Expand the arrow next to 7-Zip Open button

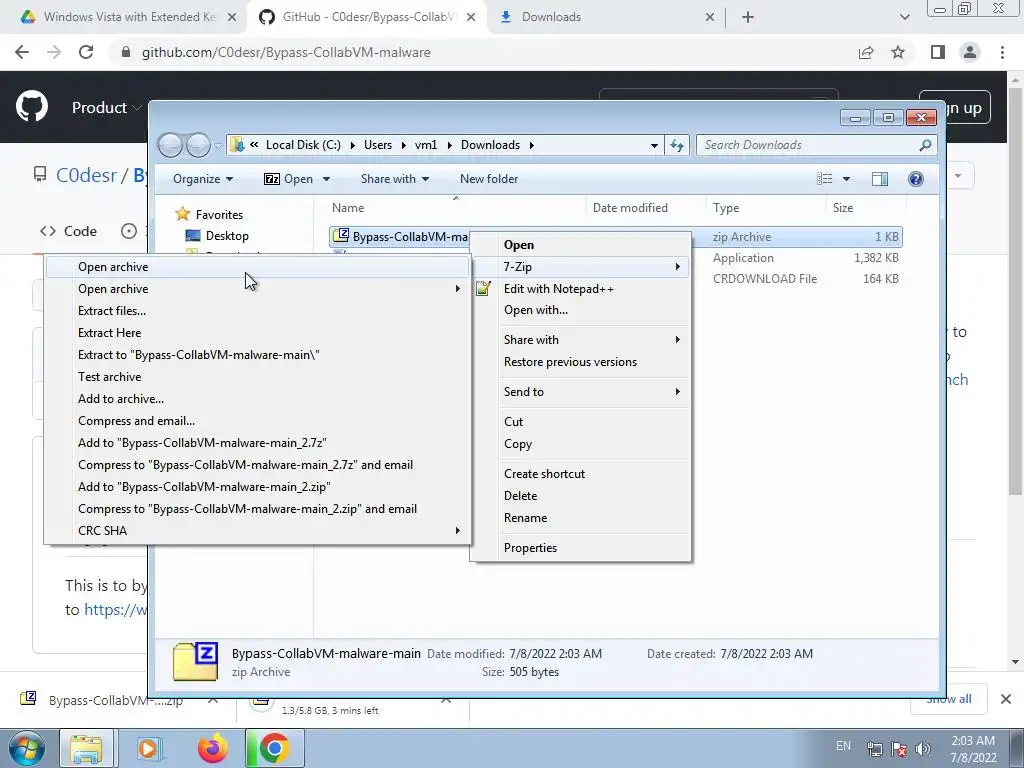tap(326, 179)
